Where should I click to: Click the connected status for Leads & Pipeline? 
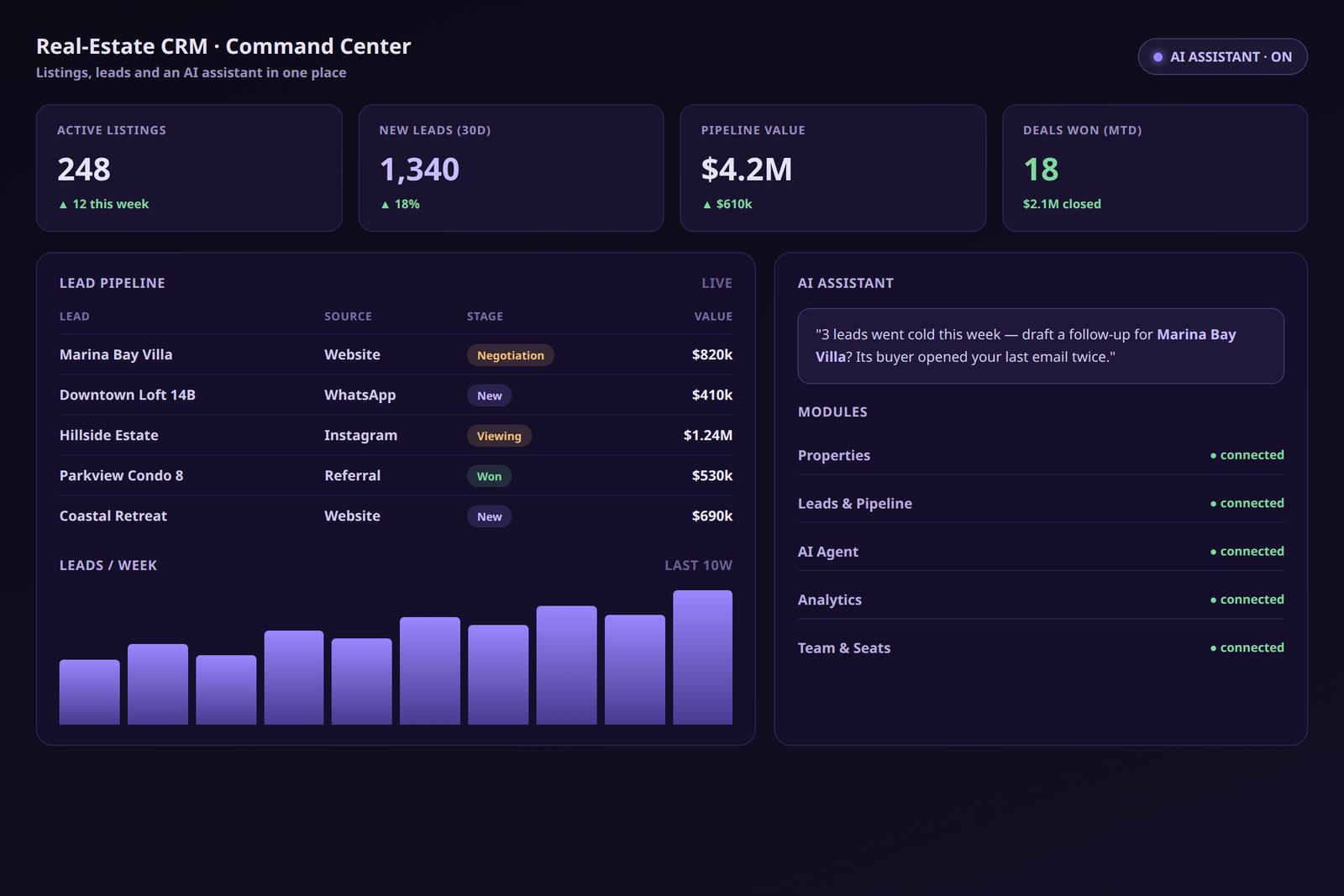coord(1247,503)
